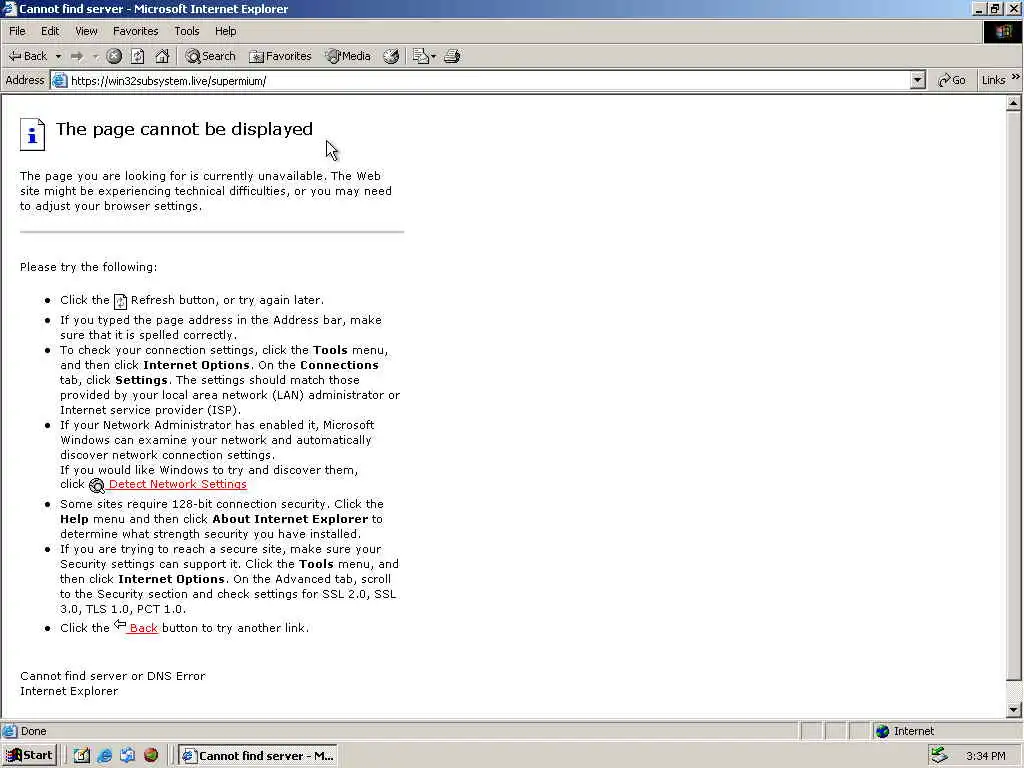This screenshot has width=1024, height=768.
Task: Click the Detect Network Settings link
Action: [x=178, y=484]
